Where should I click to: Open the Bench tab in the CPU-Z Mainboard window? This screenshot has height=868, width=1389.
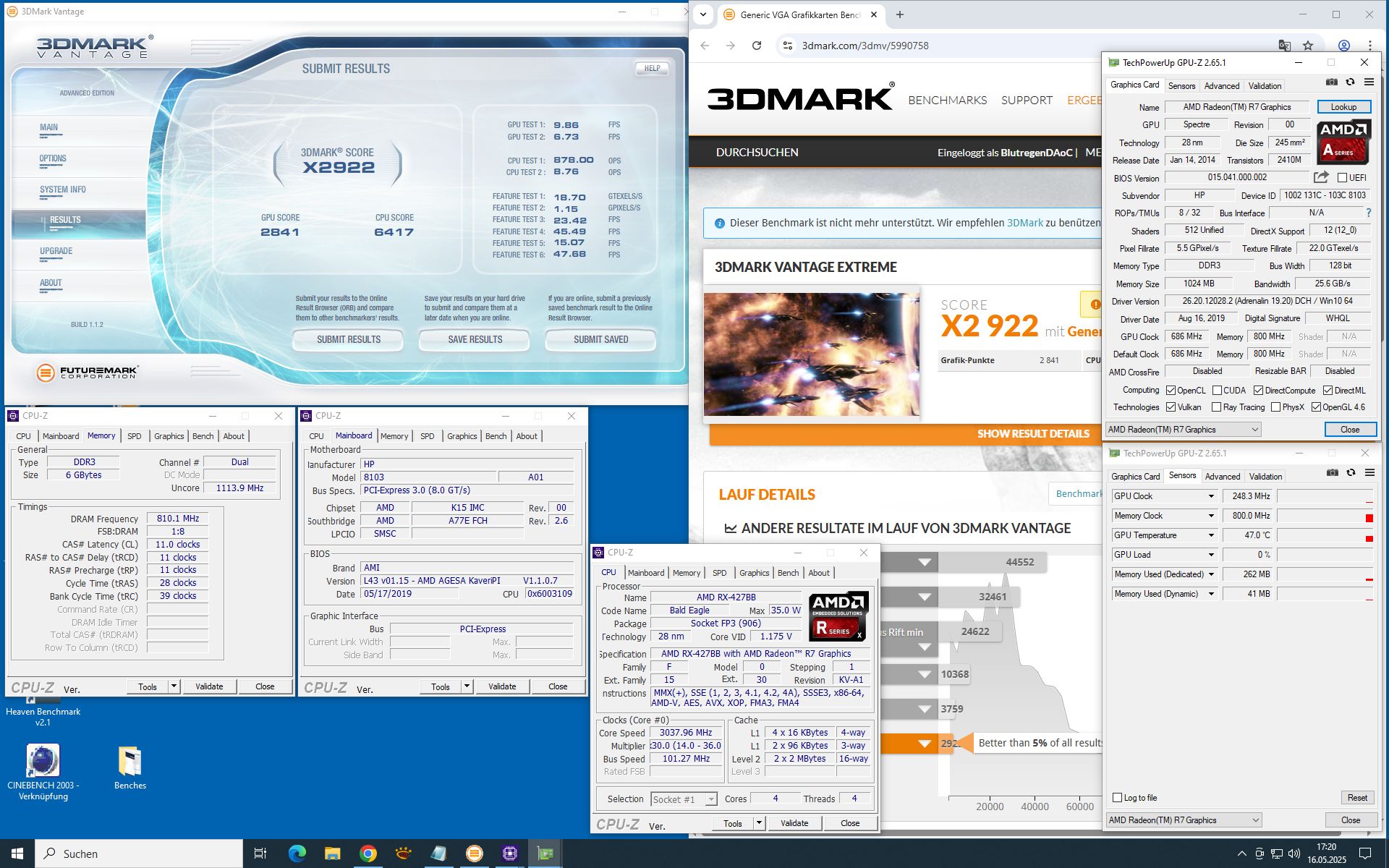(496, 436)
